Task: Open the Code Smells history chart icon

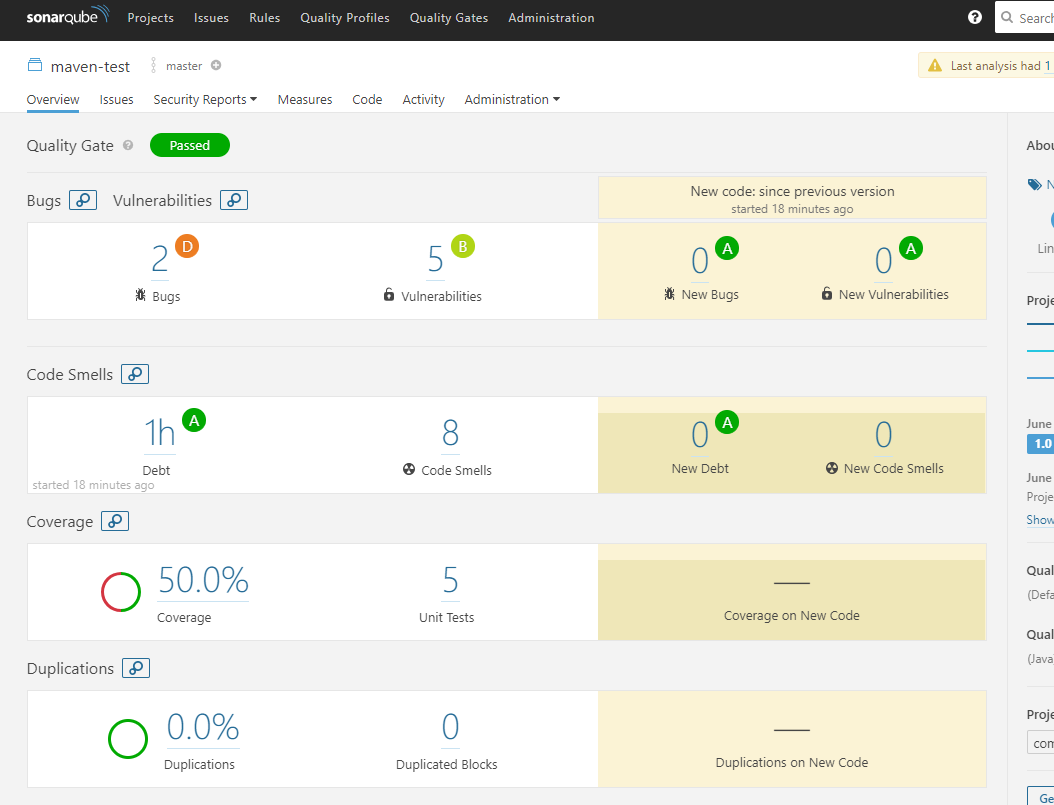Action: (x=135, y=374)
